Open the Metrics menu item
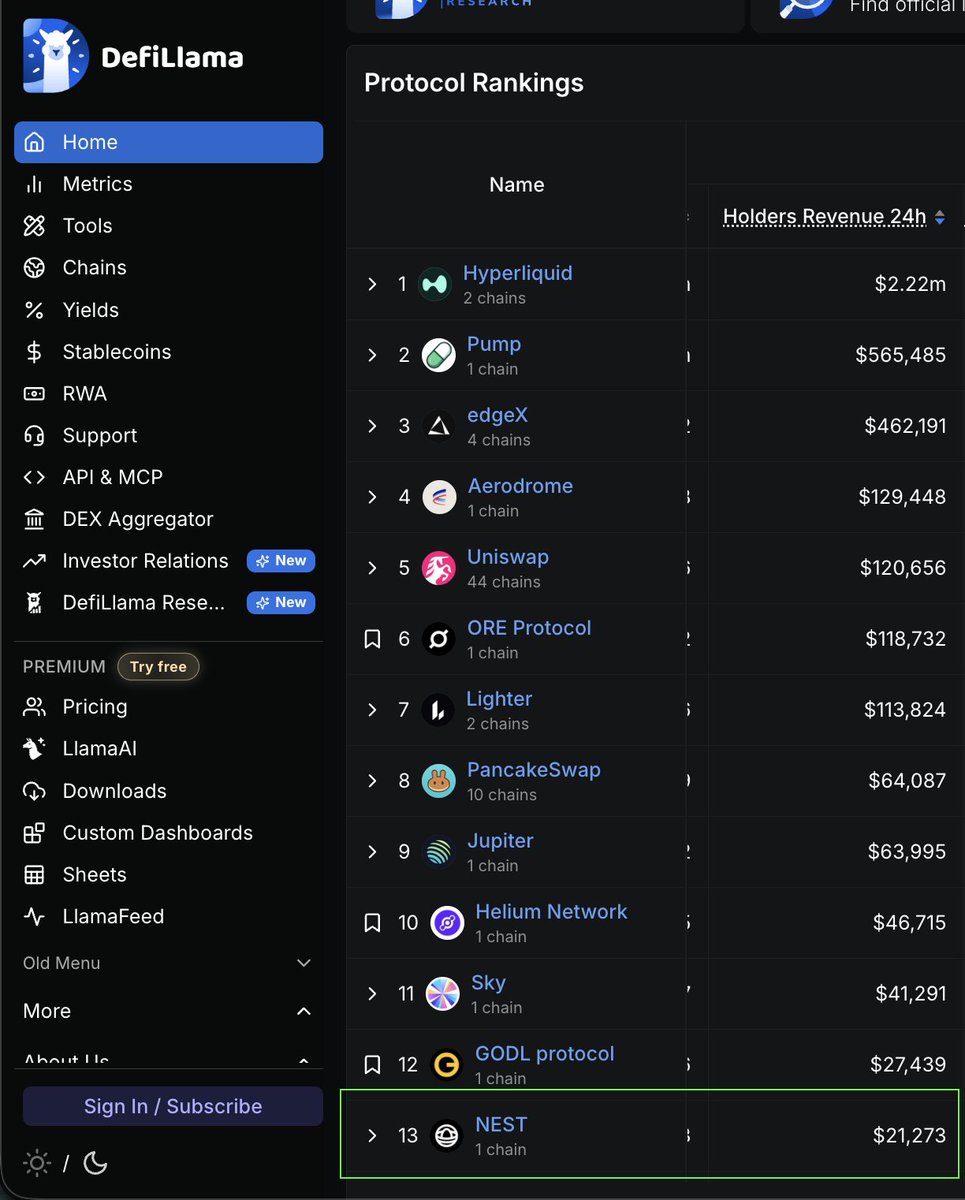Image resolution: width=965 pixels, height=1200 pixels. [x=168, y=184]
